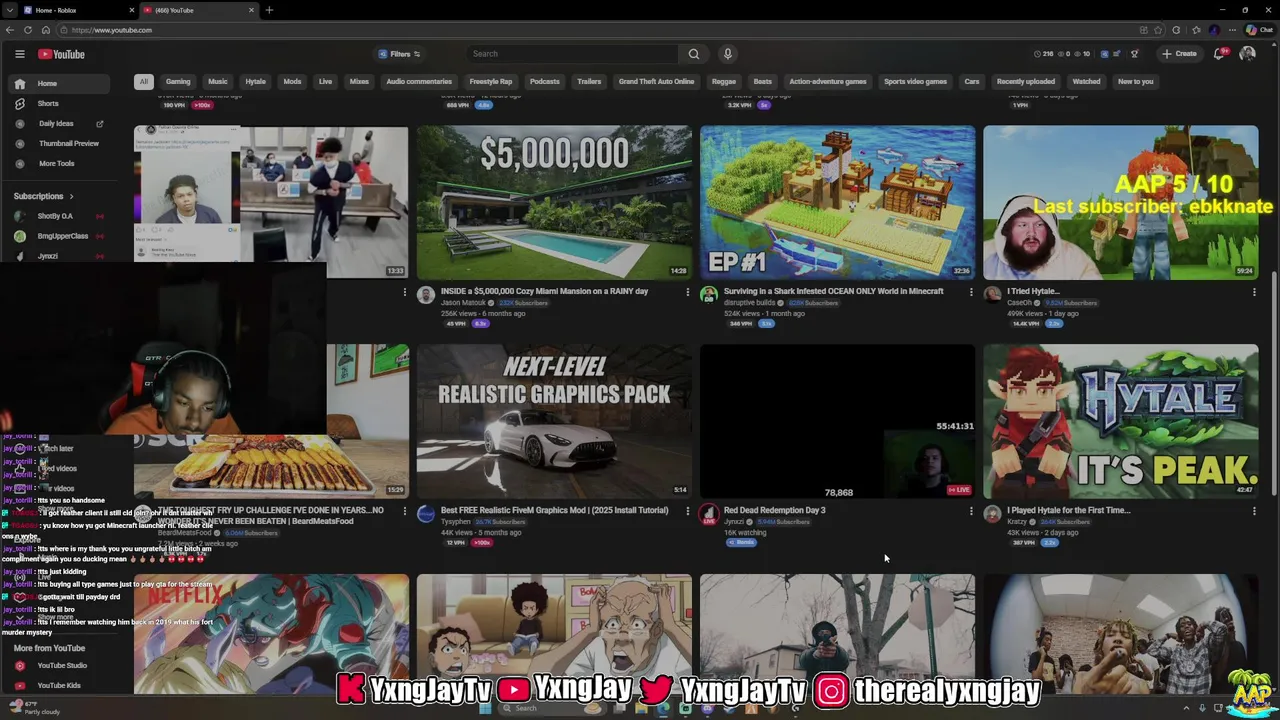1280x720 pixels.
Task: Open the Filters extension button
Action: (399, 54)
